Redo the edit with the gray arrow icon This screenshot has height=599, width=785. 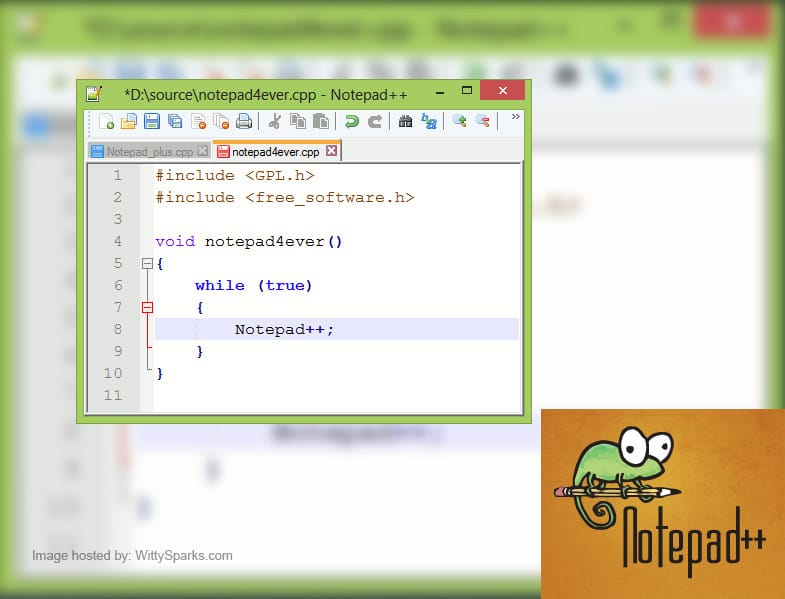374,121
